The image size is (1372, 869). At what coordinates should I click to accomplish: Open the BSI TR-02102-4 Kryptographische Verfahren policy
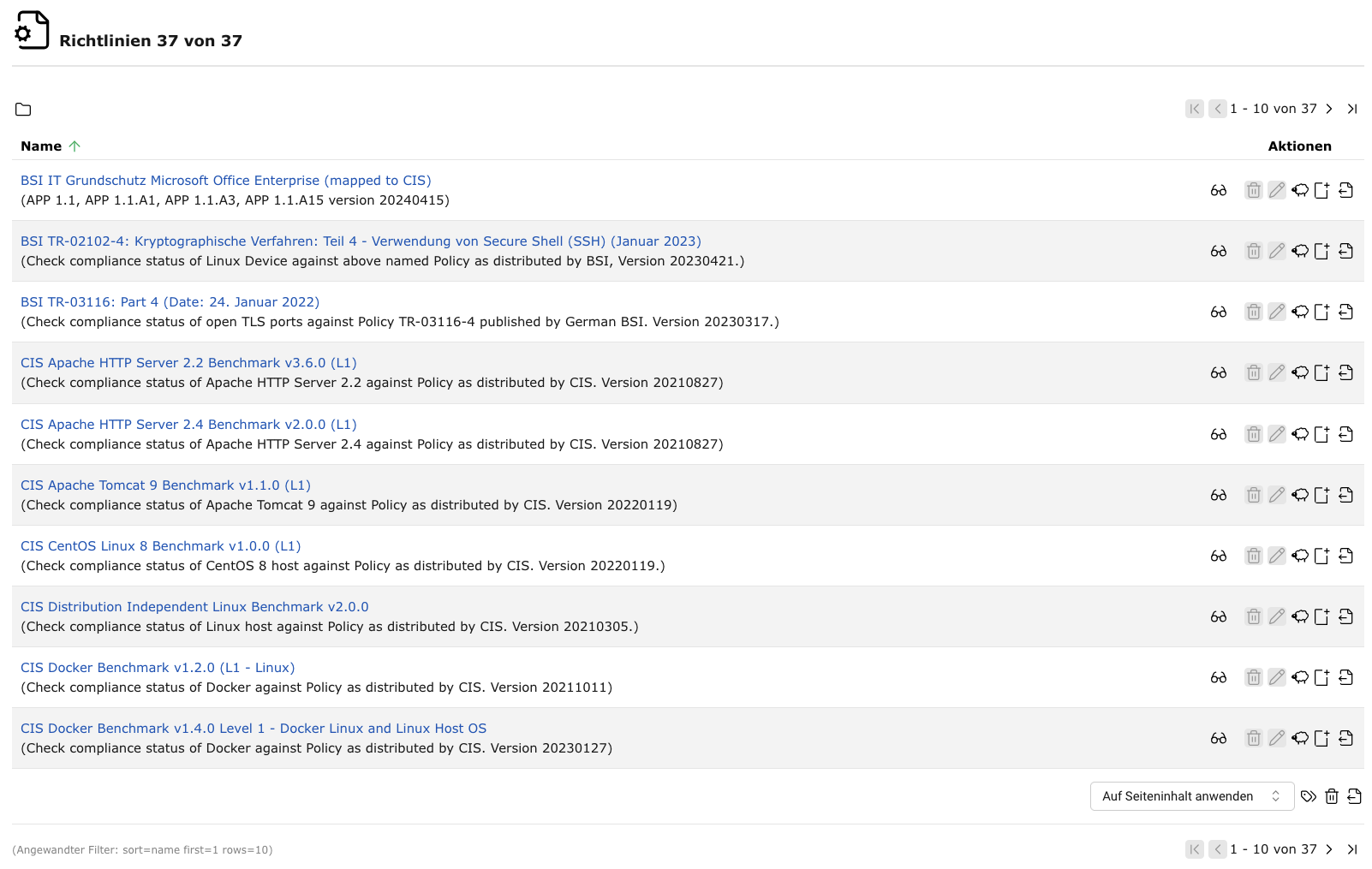click(x=361, y=241)
